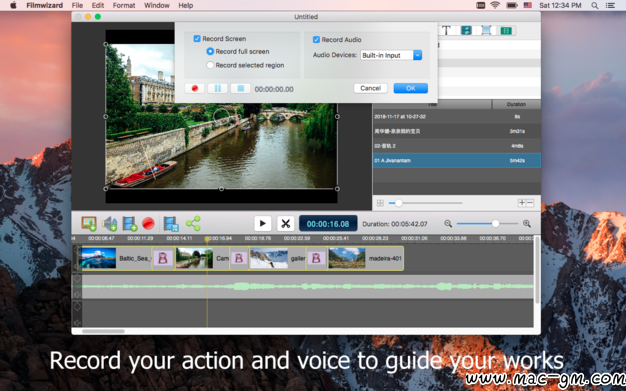Adjust the timeline zoom slider
This screenshot has height=391, width=626.
[x=495, y=224]
